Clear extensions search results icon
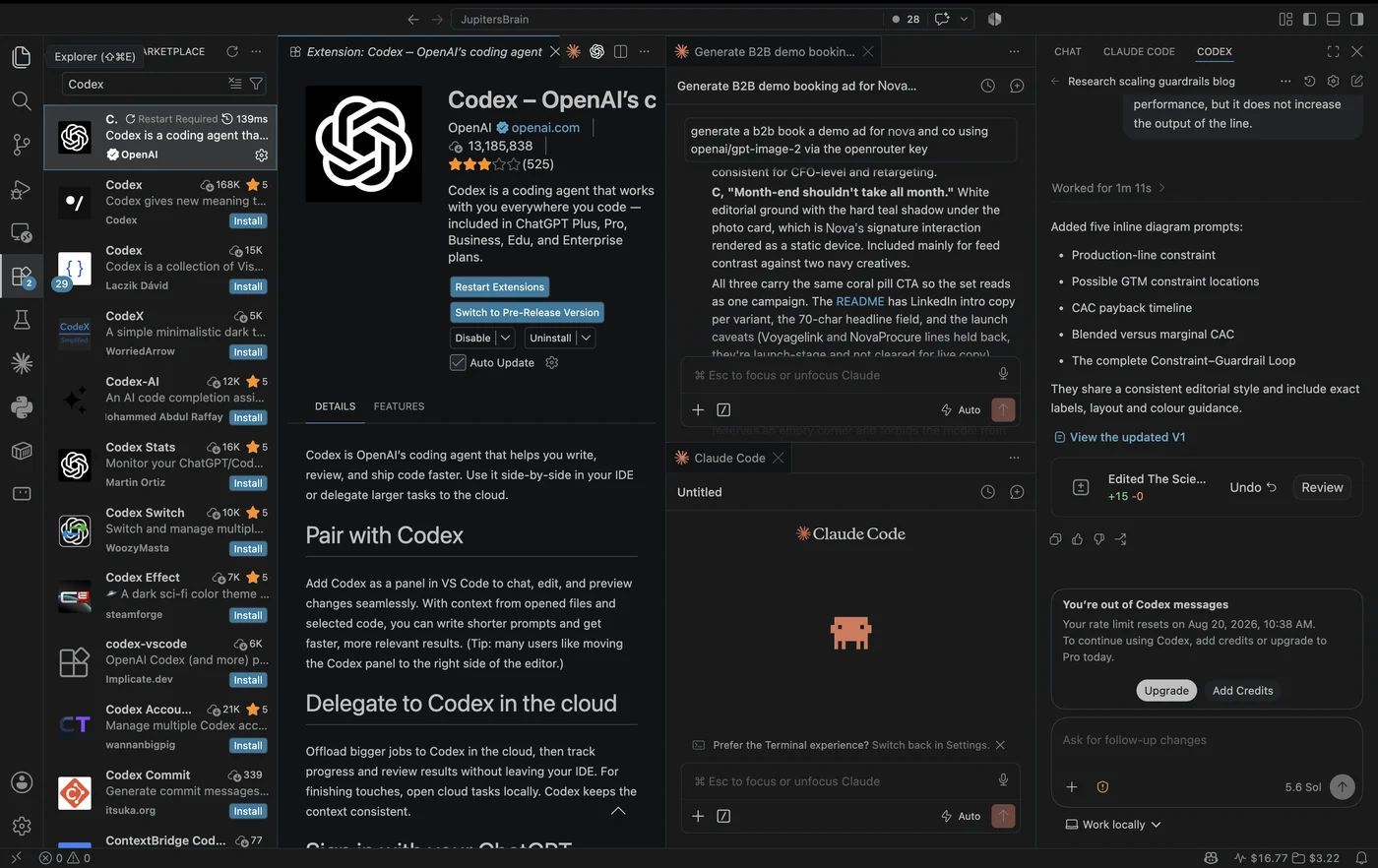The height and width of the screenshot is (868, 1378). tap(234, 84)
